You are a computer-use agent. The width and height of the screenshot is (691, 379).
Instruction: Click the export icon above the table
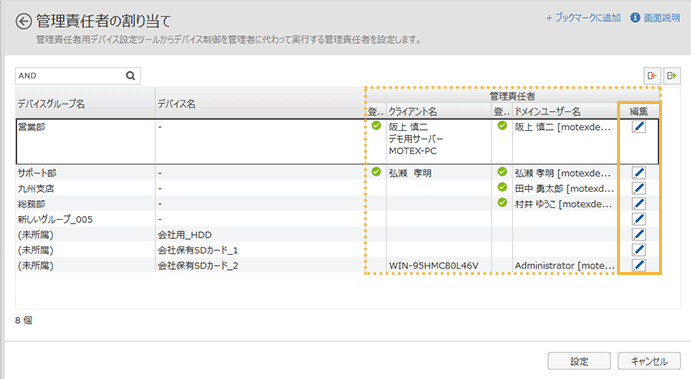coord(672,76)
